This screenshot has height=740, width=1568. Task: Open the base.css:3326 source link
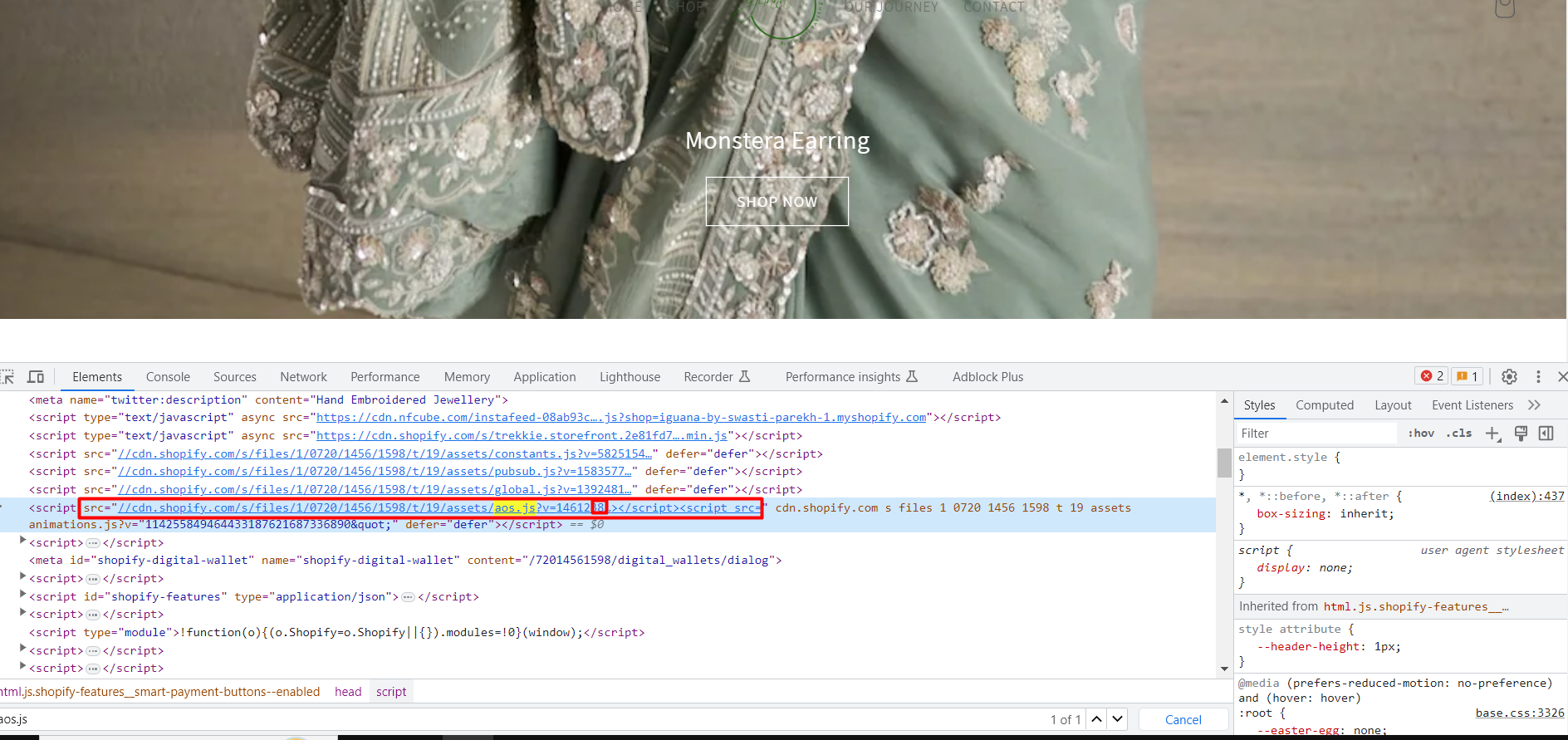[x=1520, y=713]
